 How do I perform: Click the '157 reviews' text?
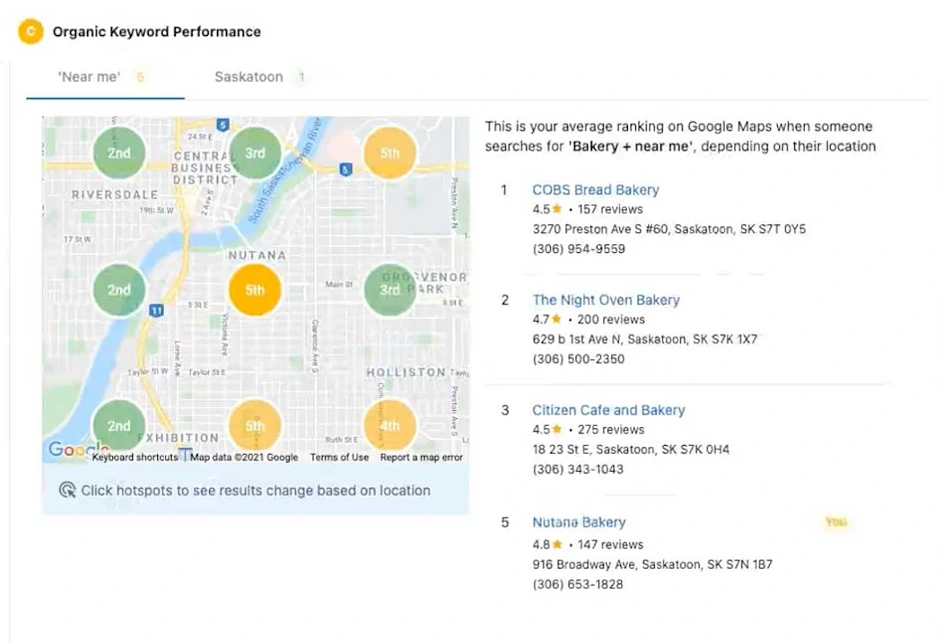pyautogui.click(x=610, y=209)
